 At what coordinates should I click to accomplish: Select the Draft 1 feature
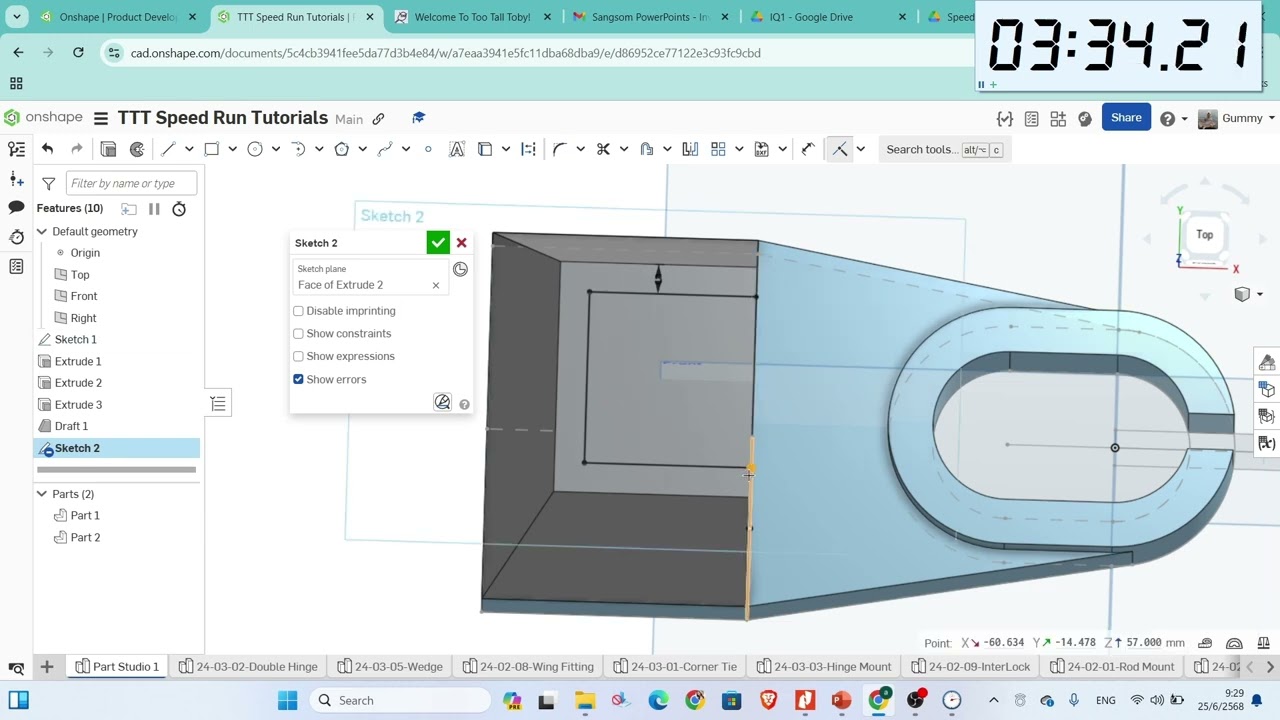[x=71, y=426]
